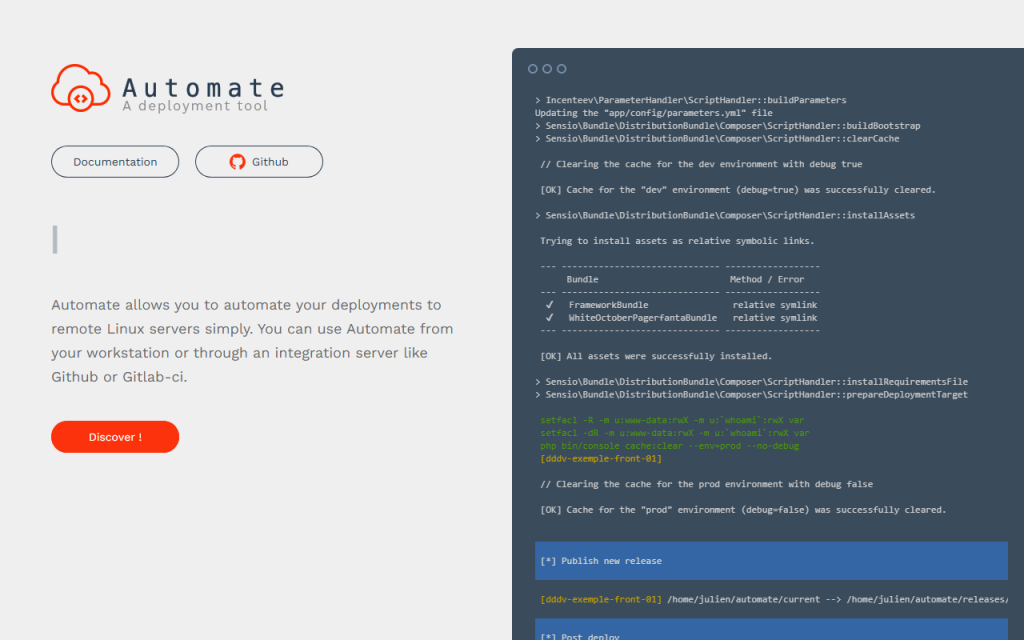The height and width of the screenshot is (640, 1024).
Task: Click the 'Automate allows you to automate' description paragraph
Action: pos(252,341)
